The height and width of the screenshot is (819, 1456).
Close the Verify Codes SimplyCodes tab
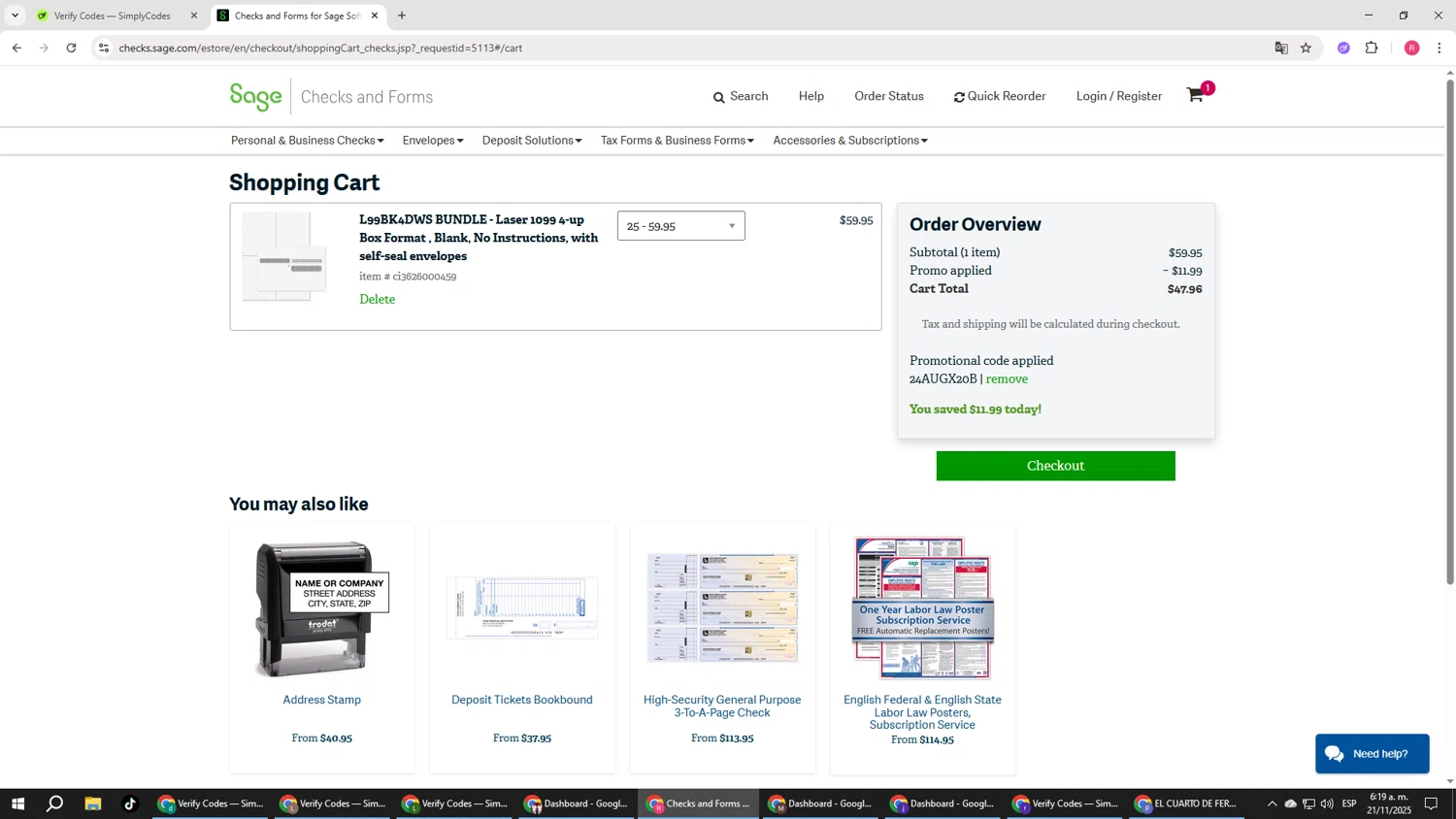[x=193, y=16]
